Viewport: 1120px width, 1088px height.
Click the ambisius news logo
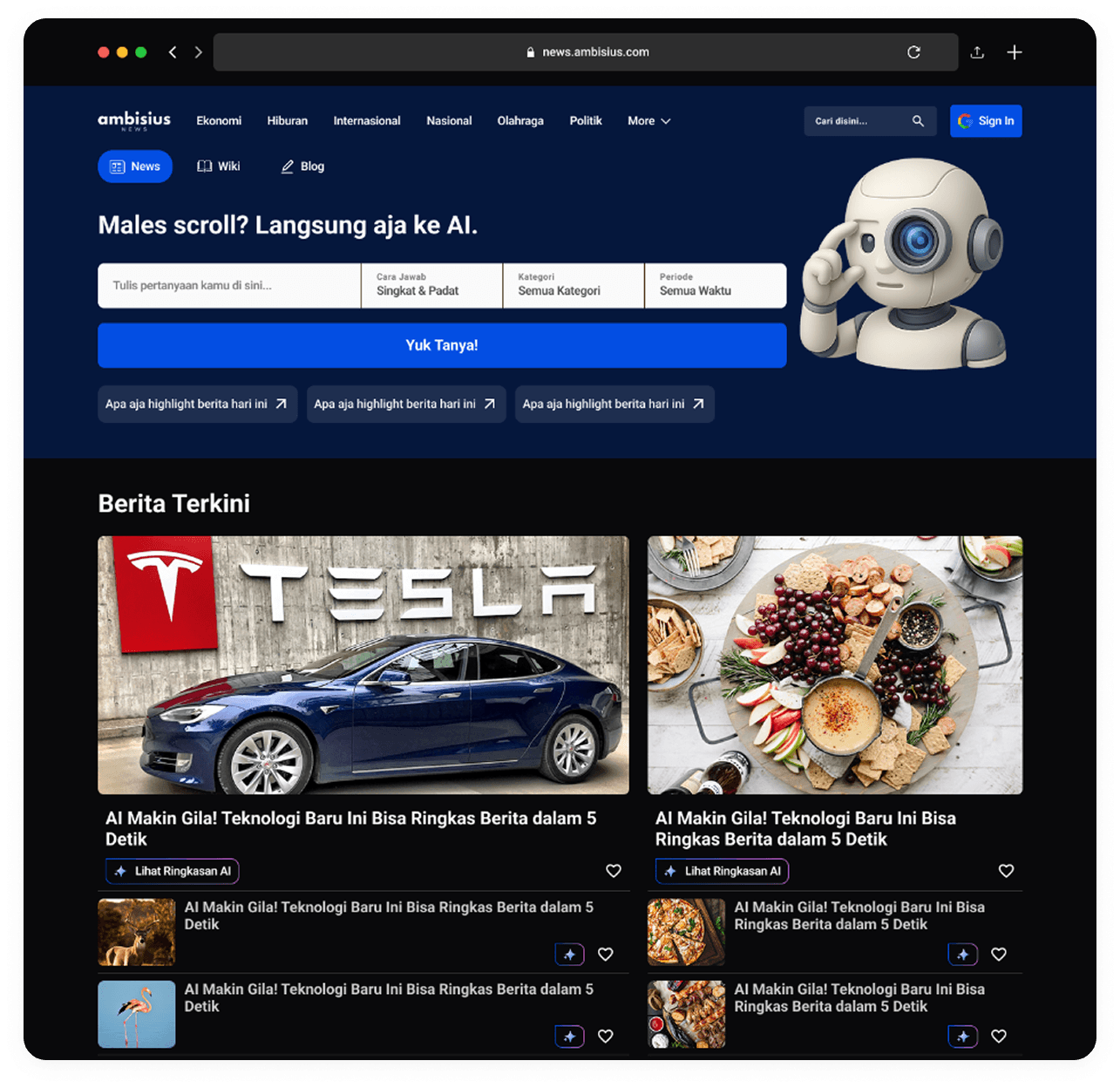coord(134,120)
